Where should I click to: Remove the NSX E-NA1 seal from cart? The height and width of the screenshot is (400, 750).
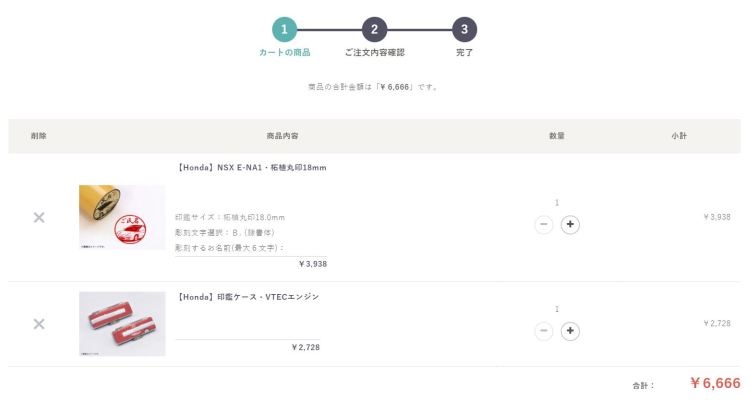tap(39, 217)
